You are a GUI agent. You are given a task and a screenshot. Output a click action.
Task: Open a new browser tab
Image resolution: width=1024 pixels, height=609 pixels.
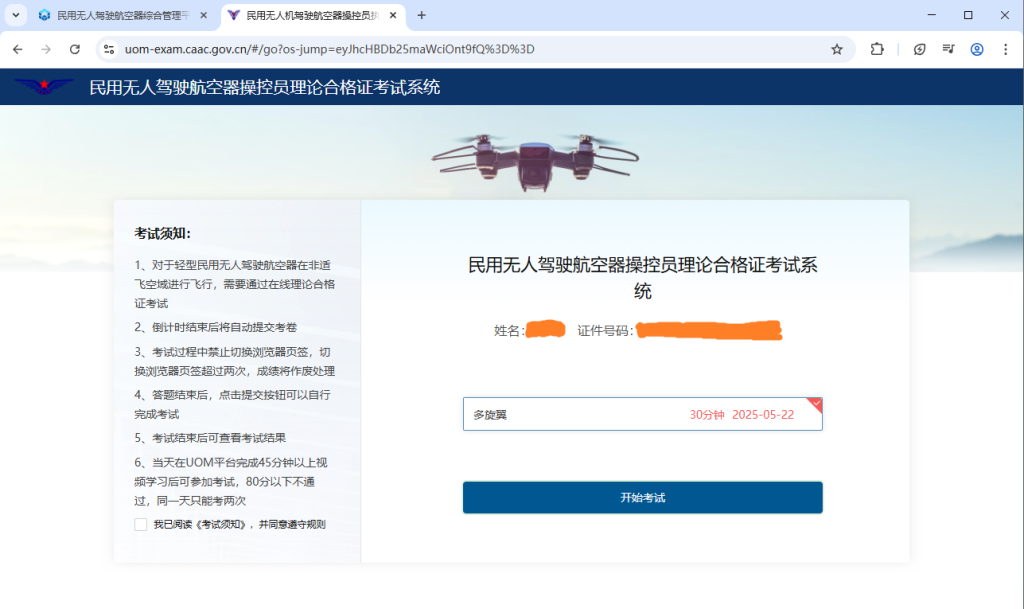421,15
